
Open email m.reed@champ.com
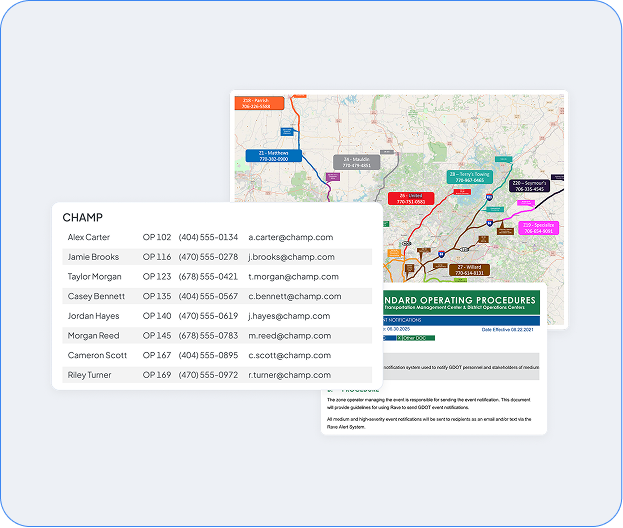tap(290, 336)
